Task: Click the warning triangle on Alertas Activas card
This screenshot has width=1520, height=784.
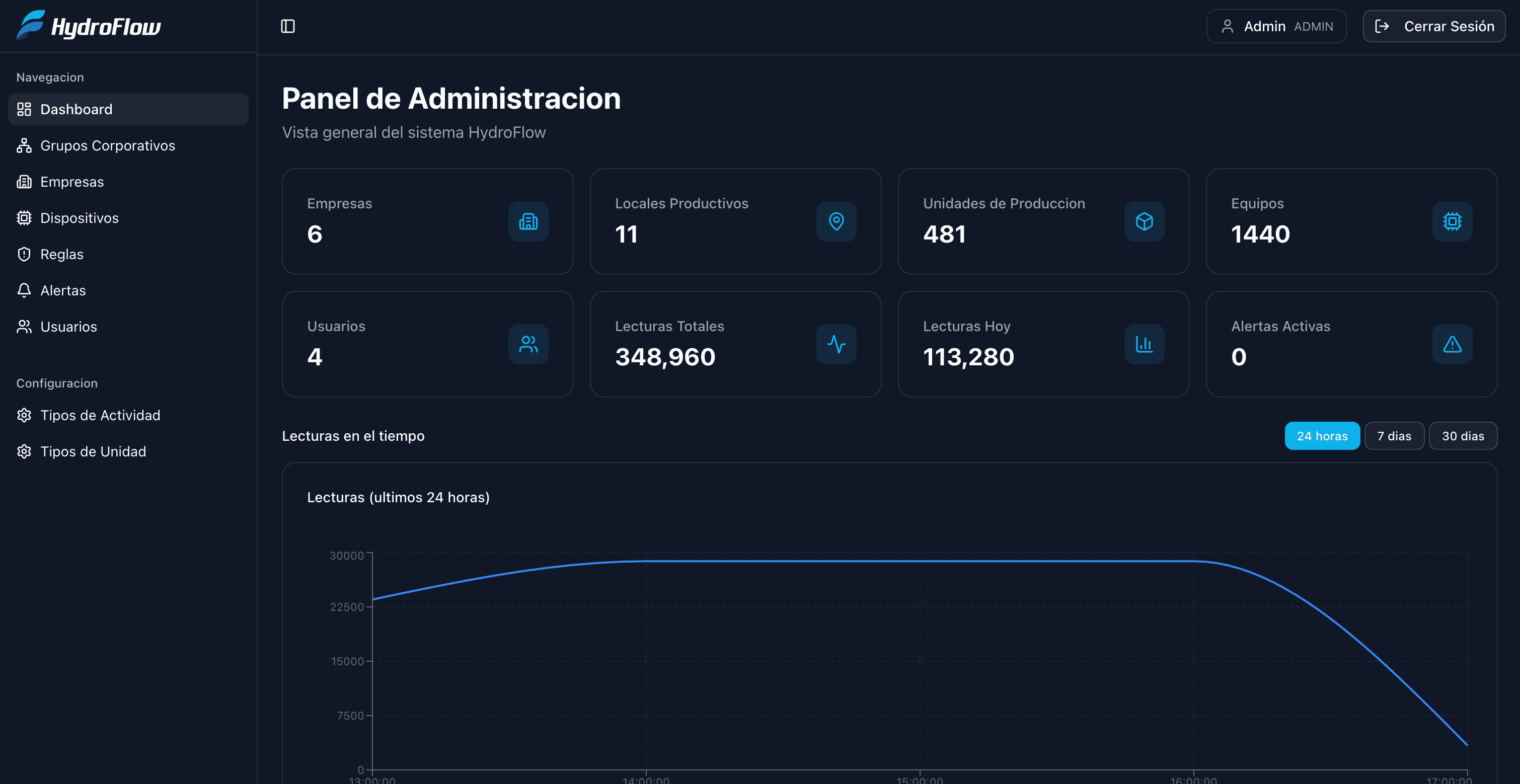Action: (1452, 344)
